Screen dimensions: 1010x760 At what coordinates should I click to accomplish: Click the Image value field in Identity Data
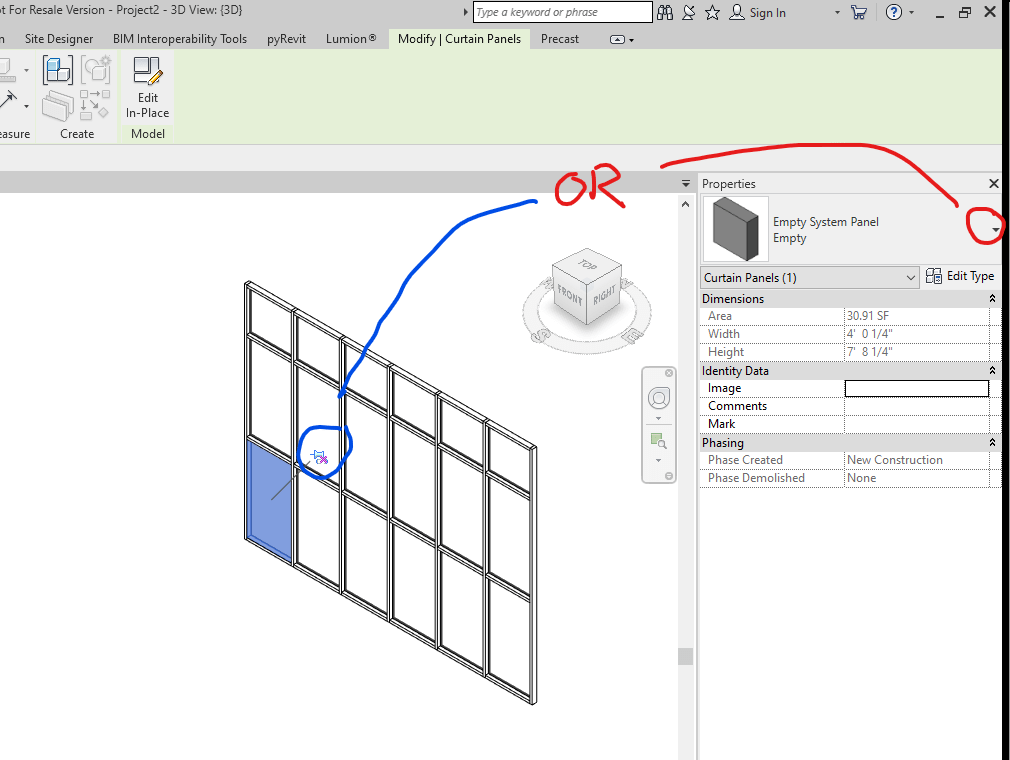[915, 388]
